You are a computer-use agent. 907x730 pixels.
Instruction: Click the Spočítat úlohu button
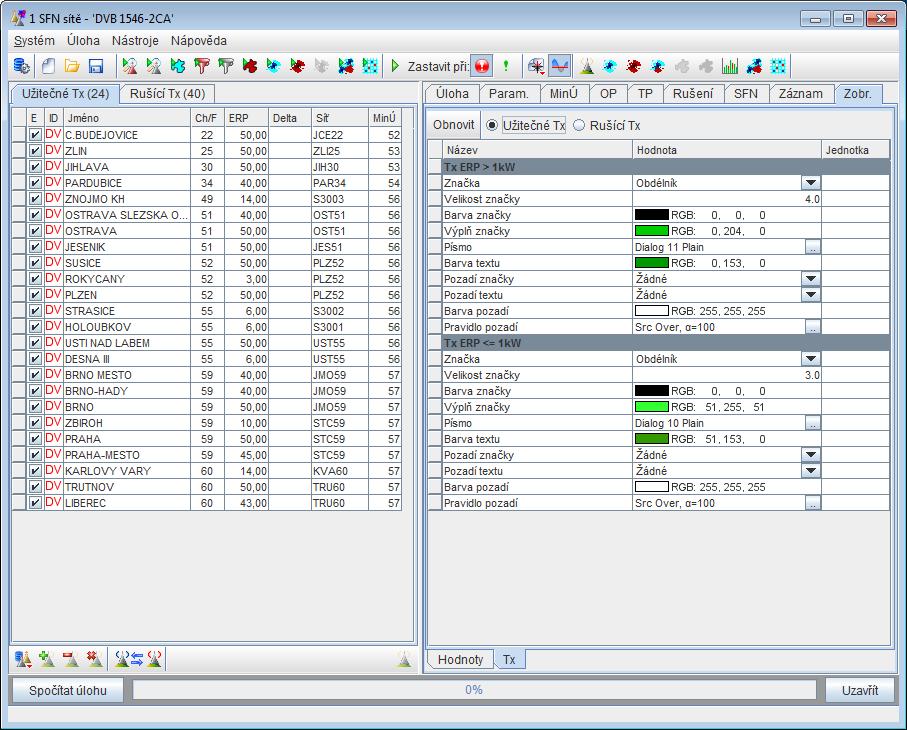(68, 690)
